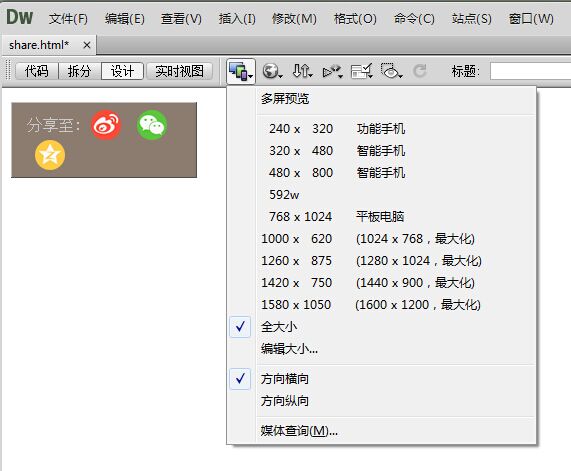Select 方向纵向 orientation option
The width and height of the screenshot is (571, 471).
[x=381, y=401]
